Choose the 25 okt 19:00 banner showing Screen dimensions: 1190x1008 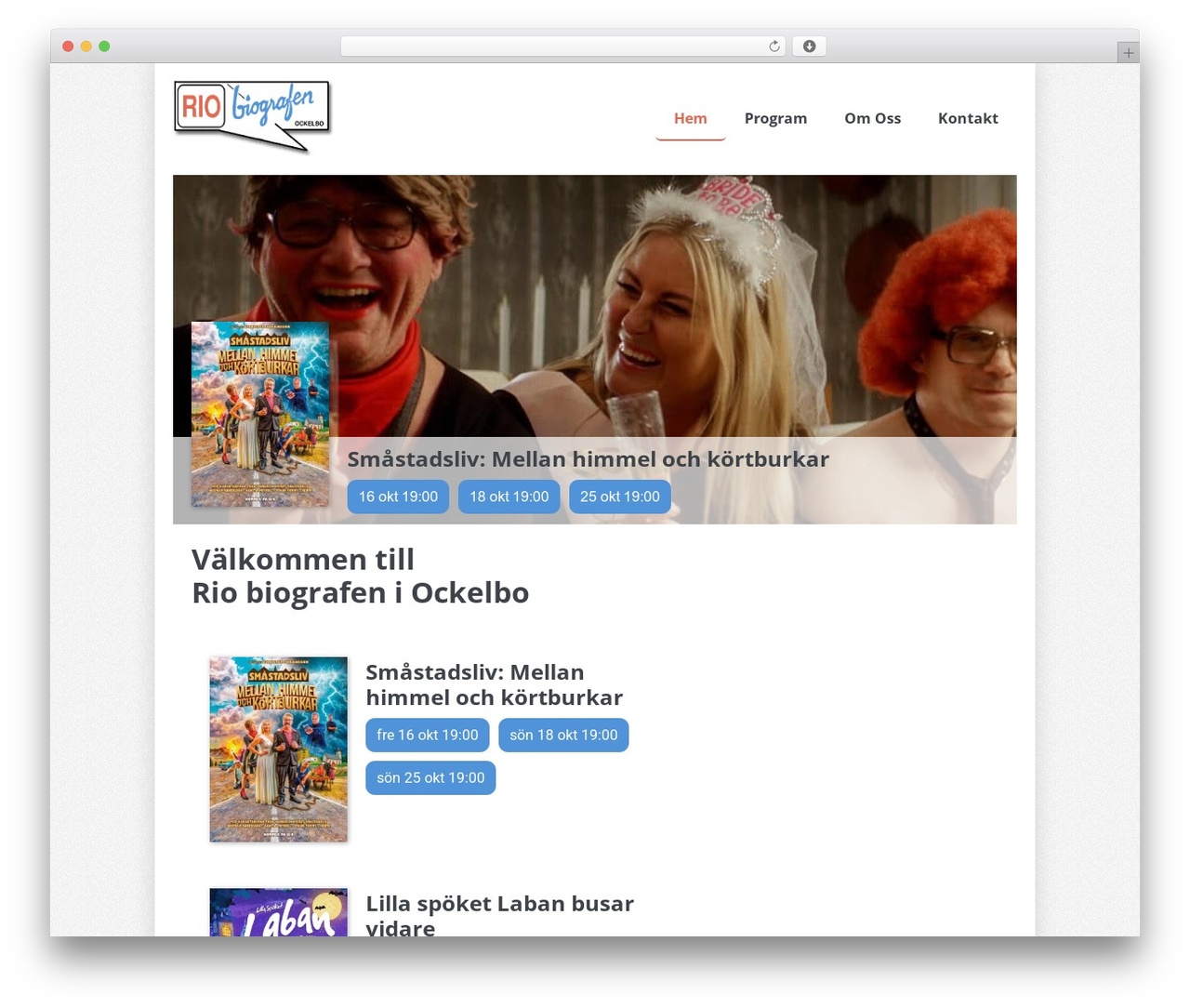[x=620, y=497]
